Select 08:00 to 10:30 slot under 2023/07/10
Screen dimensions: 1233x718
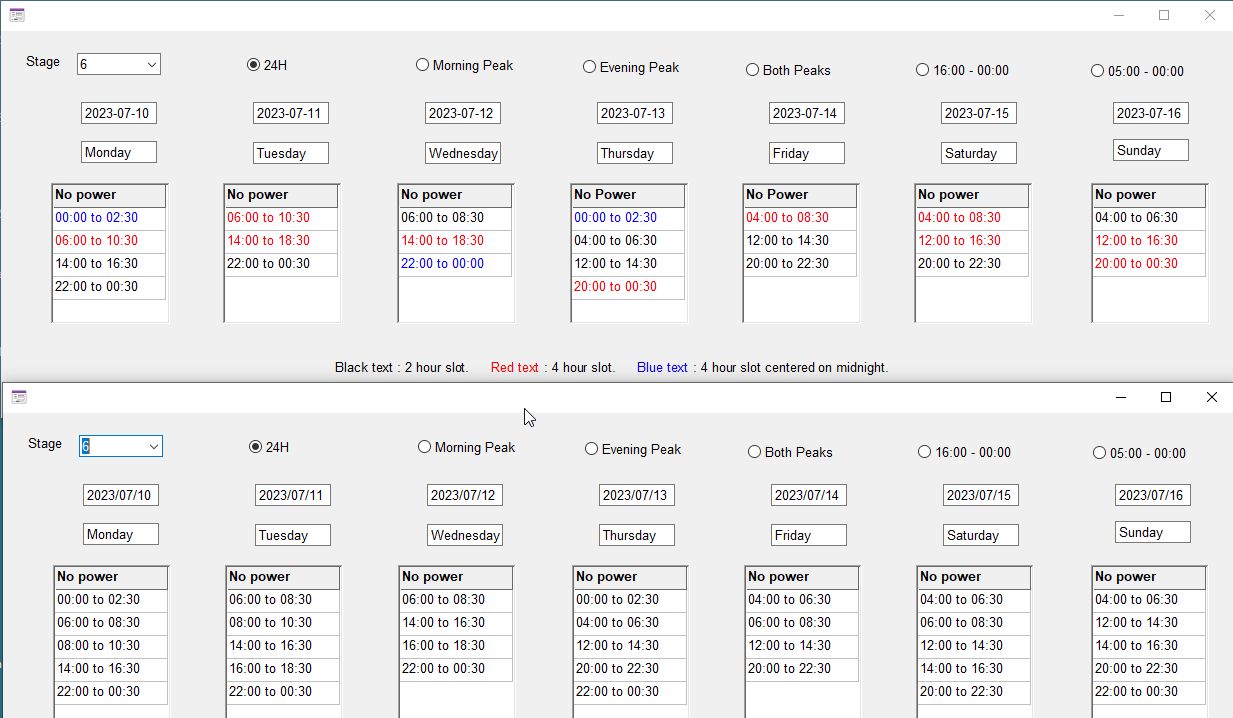98,646
